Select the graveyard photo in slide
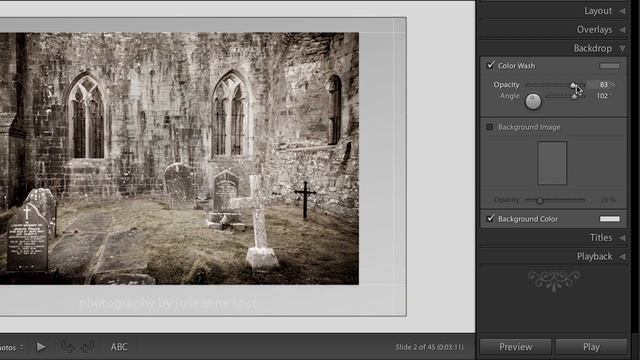 pyautogui.click(x=179, y=158)
